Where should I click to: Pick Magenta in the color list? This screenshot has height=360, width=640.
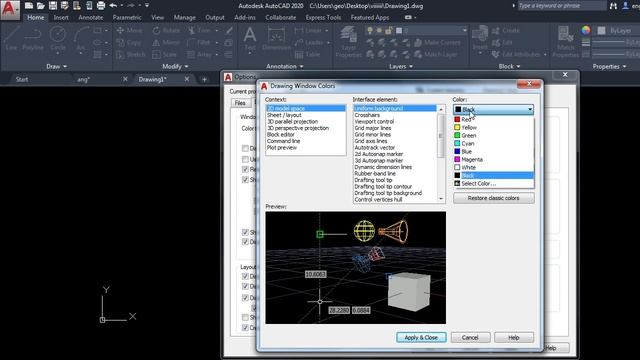[493, 159]
